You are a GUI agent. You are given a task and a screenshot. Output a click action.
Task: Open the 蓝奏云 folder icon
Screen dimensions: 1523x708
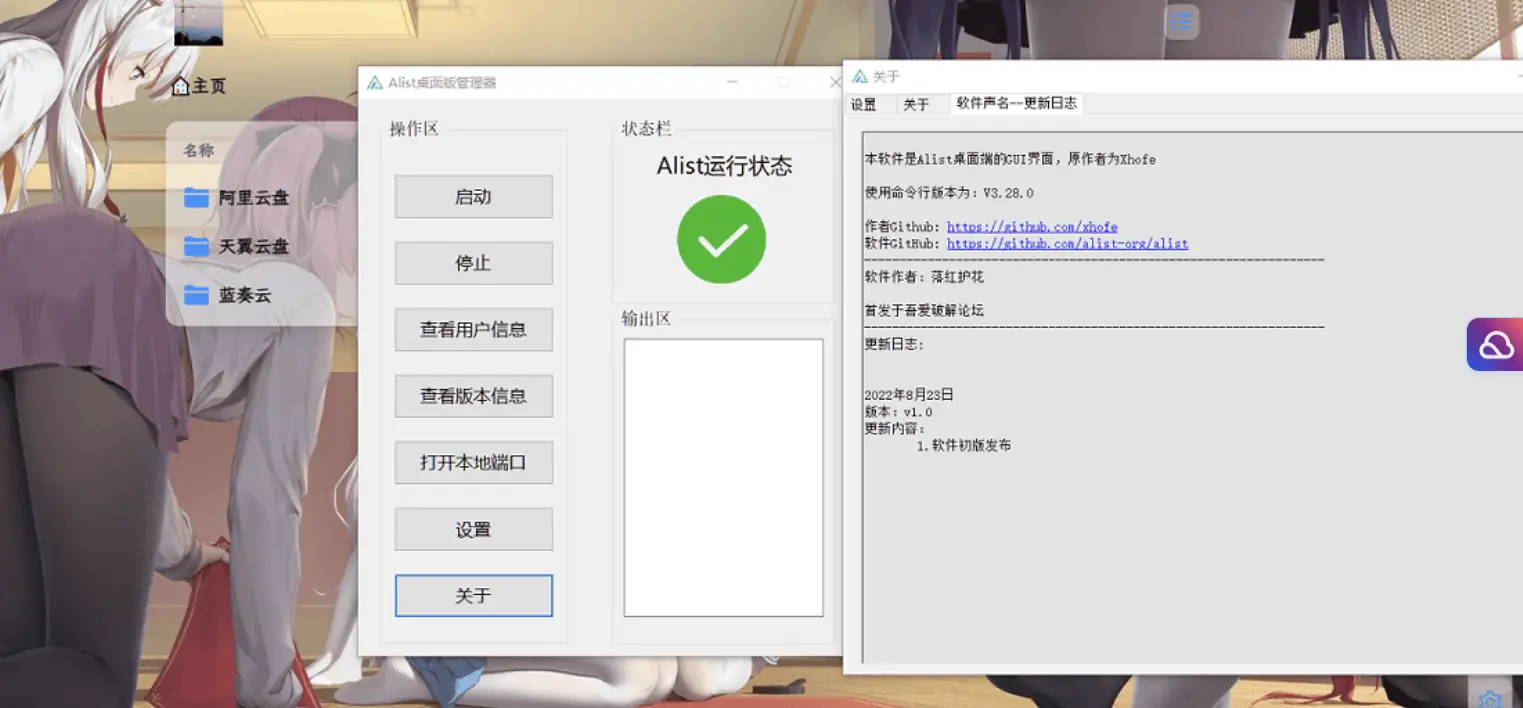196,295
